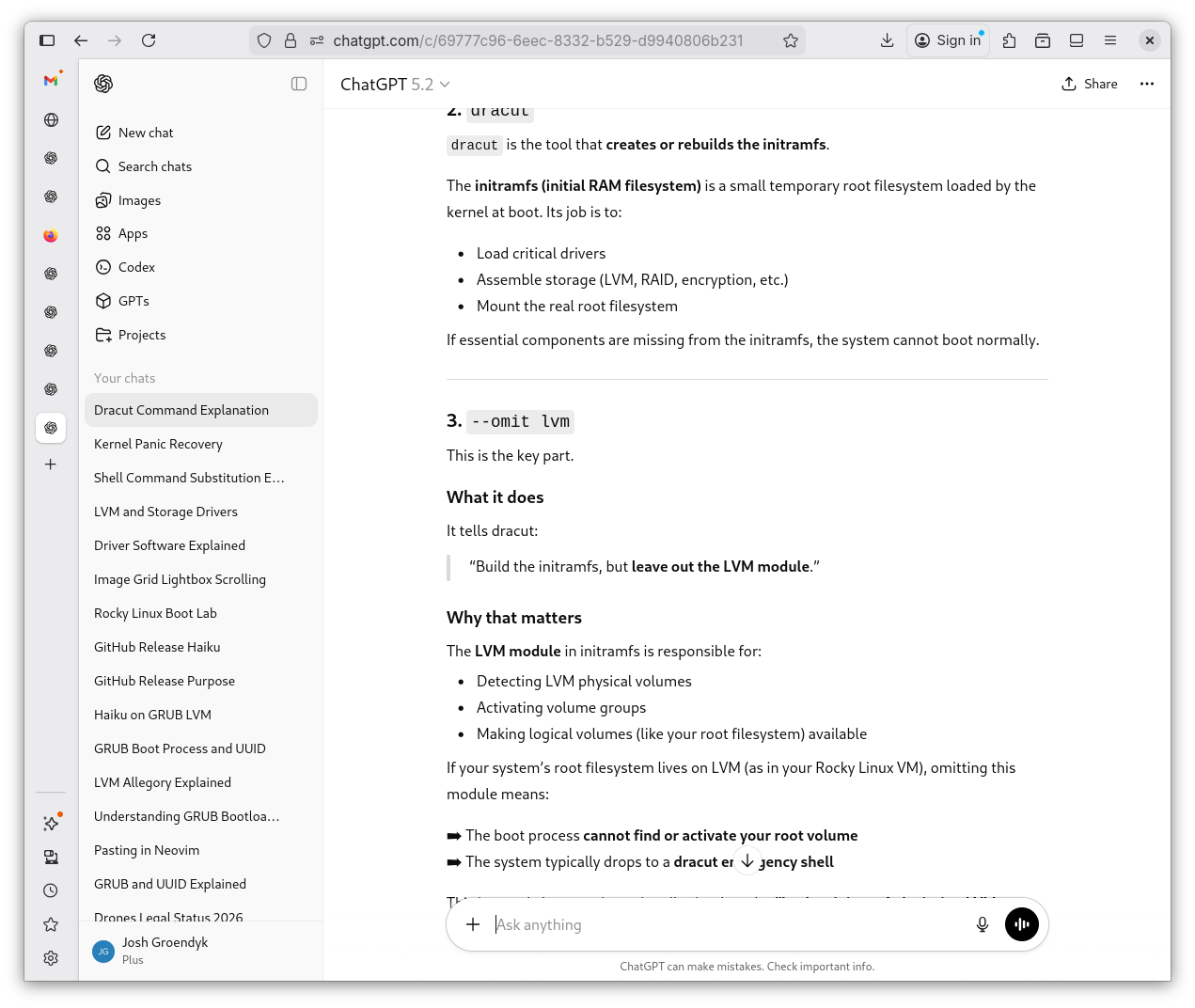
Task: Click the Ask anything input field
Action: coord(724,924)
